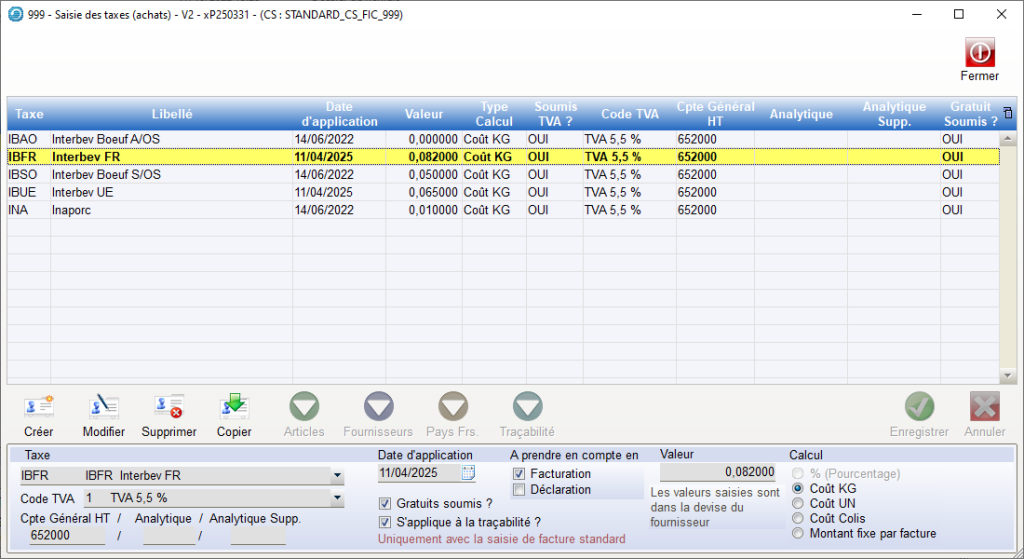This screenshot has width=1024, height=559.
Task: Open the column chooser at table corner
Action: pyautogui.click(x=1007, y=113)
